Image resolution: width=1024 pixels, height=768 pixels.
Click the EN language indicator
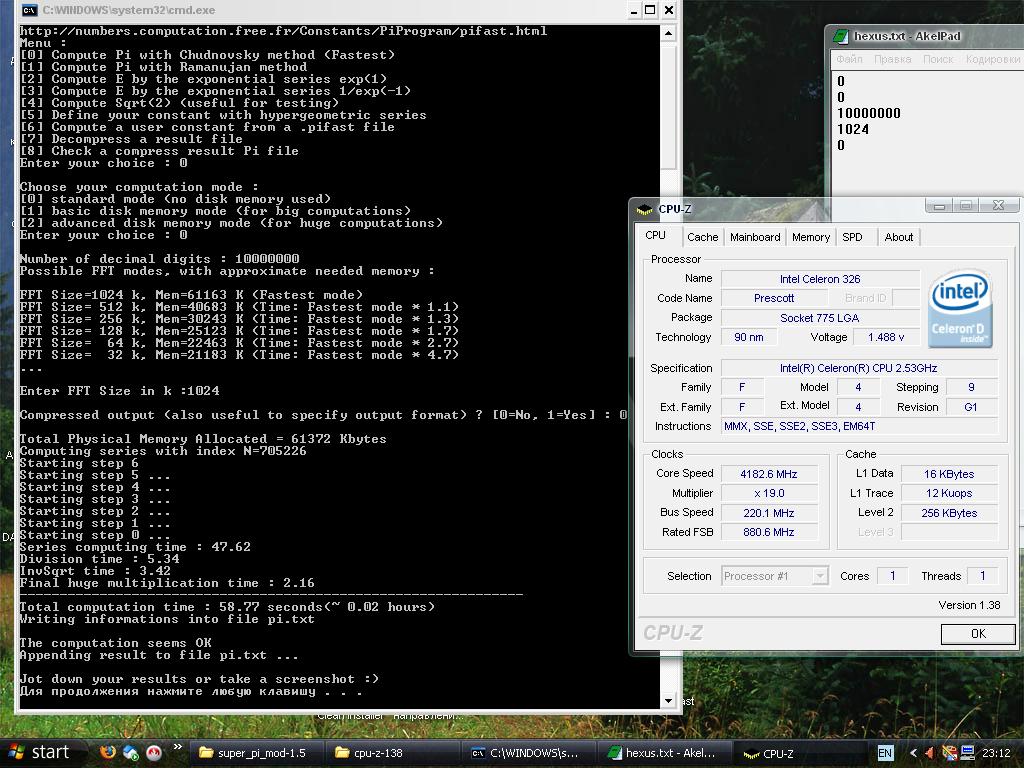coord(885,753)
